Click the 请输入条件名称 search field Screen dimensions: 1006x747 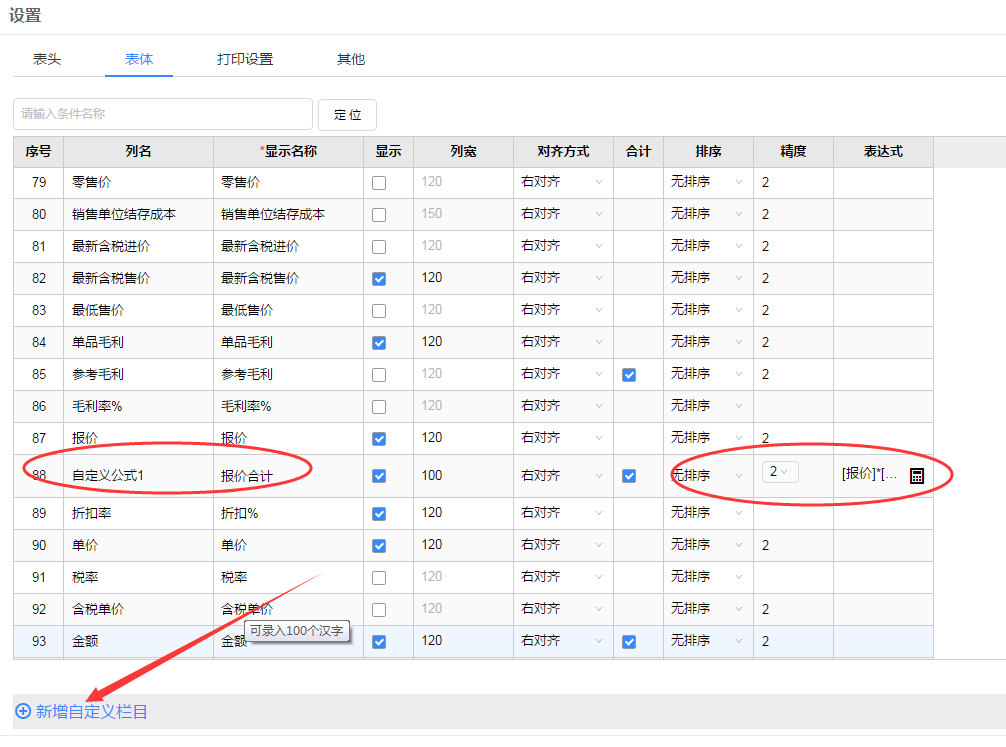163,114
